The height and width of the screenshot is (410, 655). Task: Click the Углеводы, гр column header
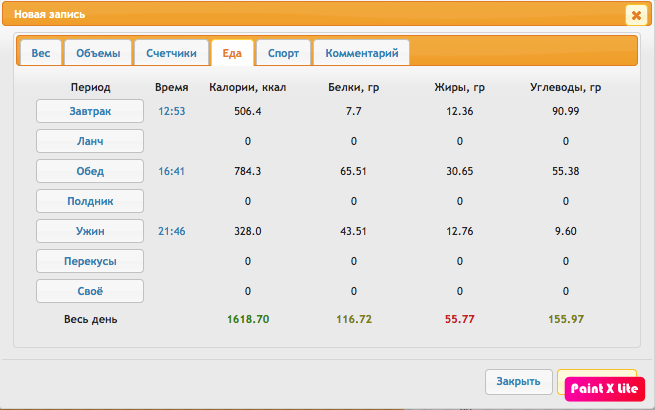click(x=566, y=87)
